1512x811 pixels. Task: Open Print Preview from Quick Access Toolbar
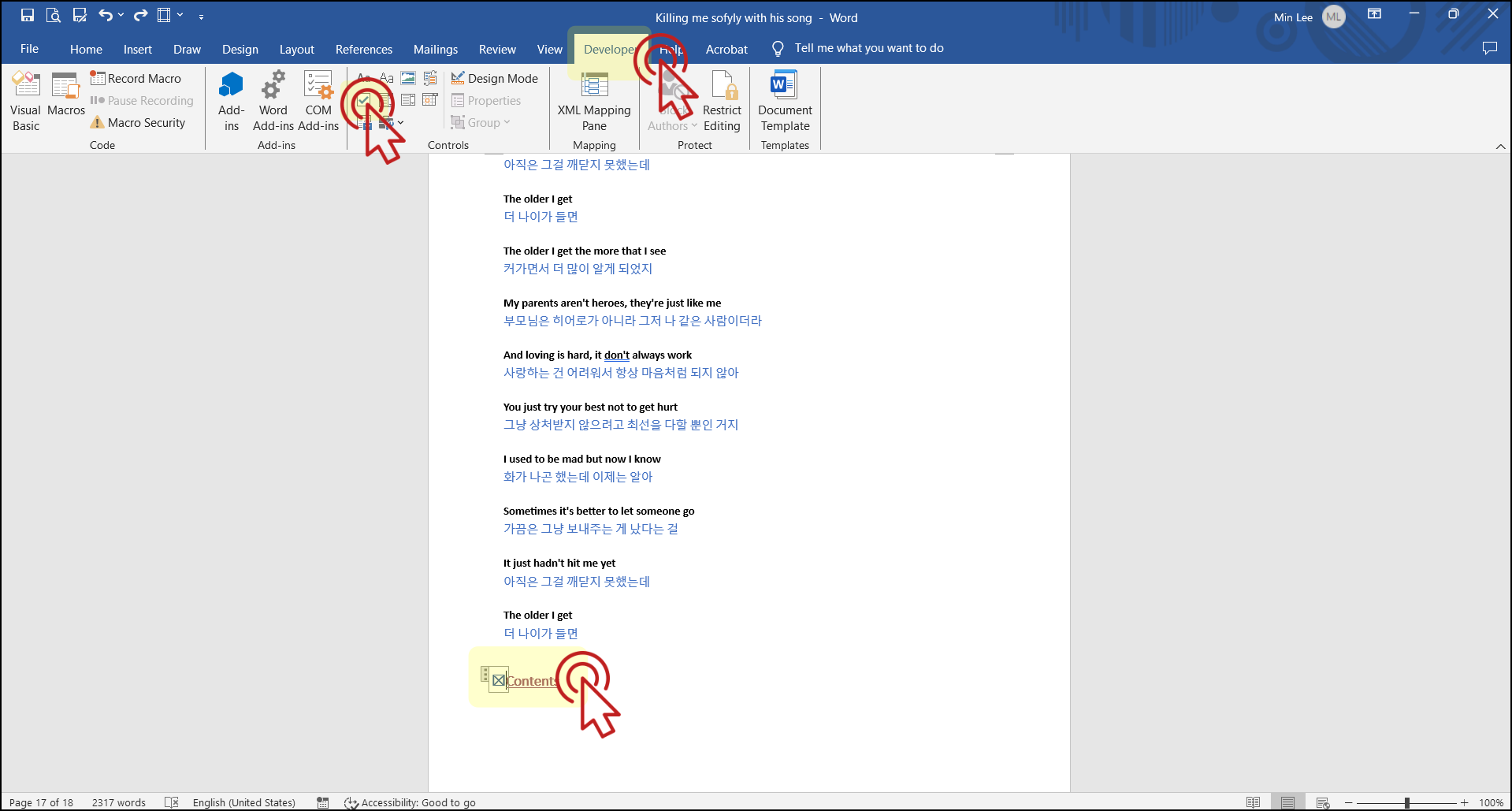[x=54, y=15]
